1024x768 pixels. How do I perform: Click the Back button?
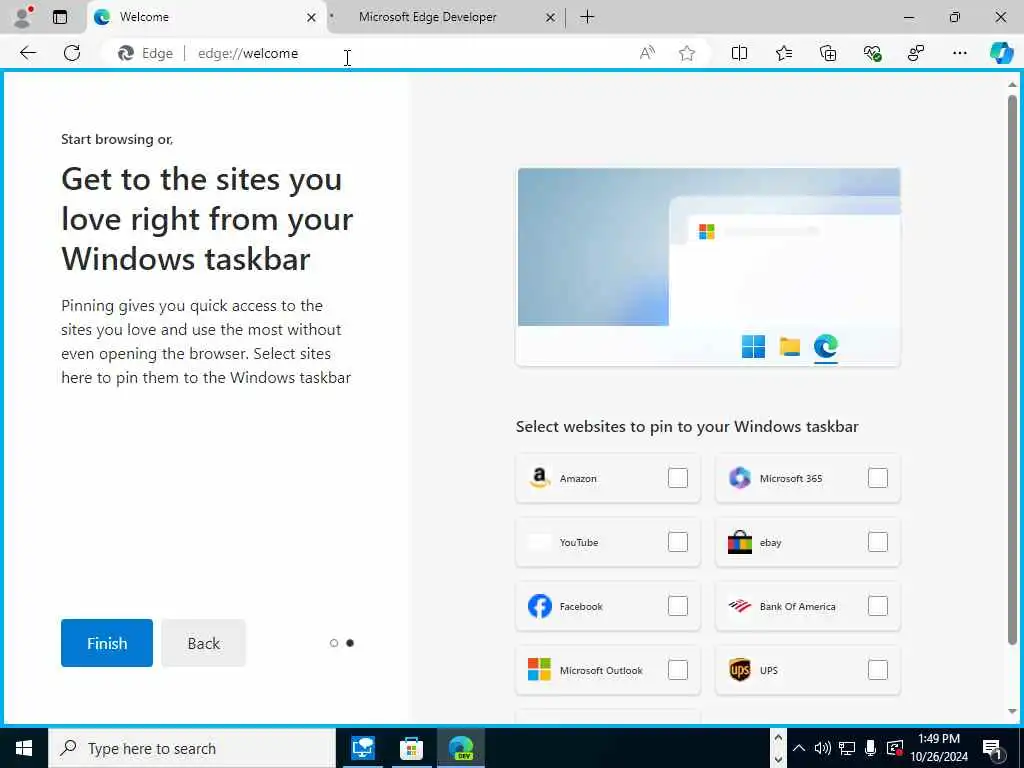(x=203, y=643)
